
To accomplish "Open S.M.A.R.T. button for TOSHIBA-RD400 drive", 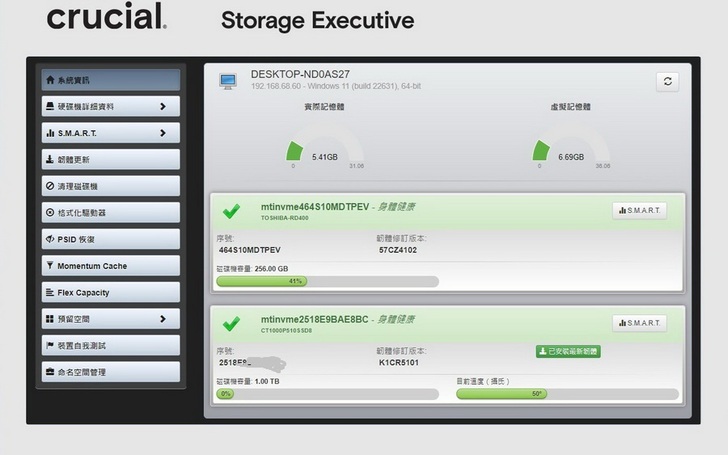I will [x=639, y=211].
